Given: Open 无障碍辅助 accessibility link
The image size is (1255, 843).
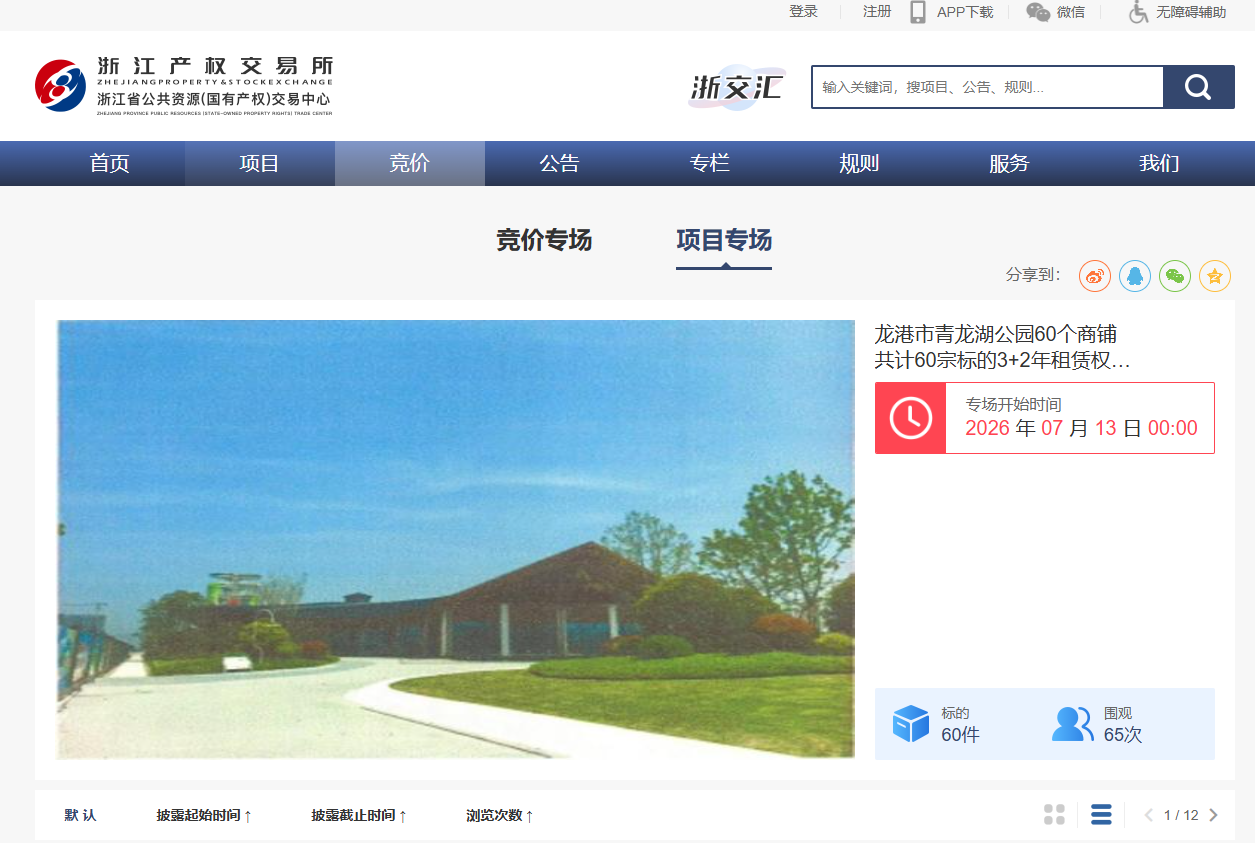Looking at the screenshot, I should point(1191,12).
